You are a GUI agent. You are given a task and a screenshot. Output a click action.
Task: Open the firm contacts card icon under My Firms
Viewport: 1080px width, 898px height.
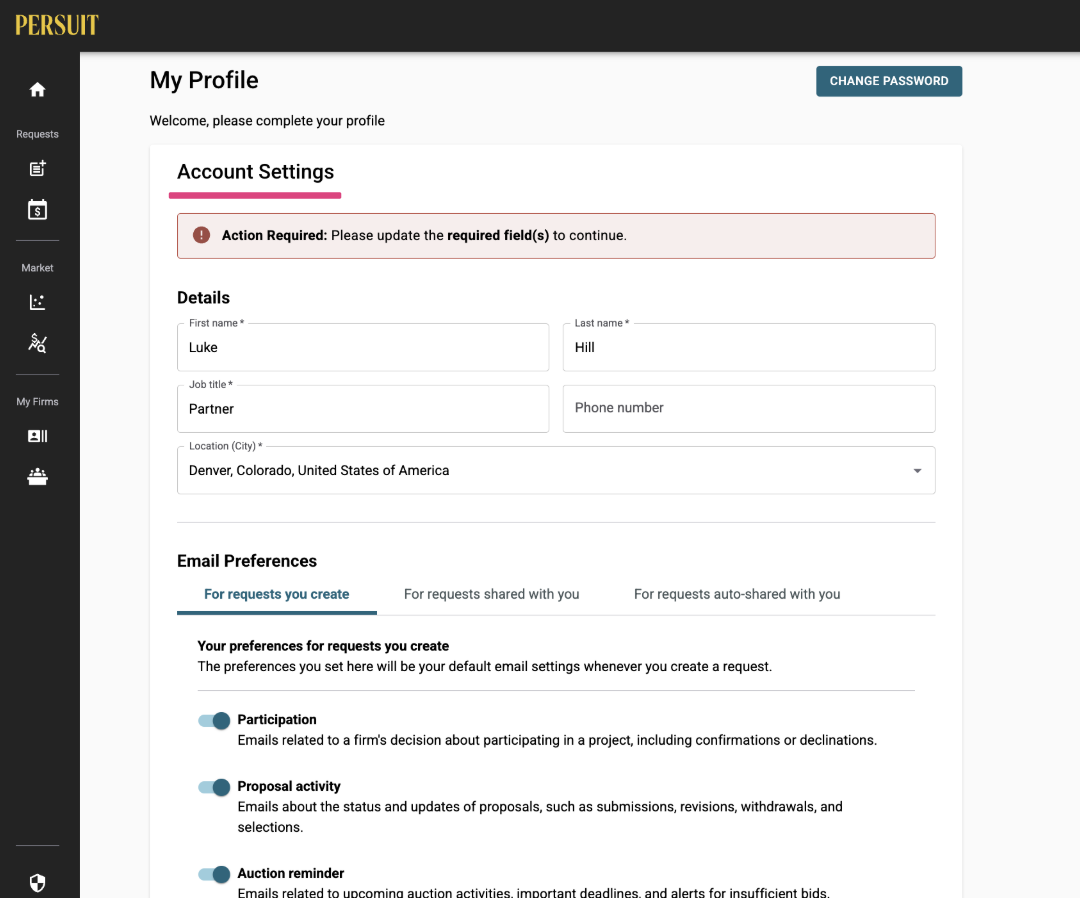tap(37, 436)
